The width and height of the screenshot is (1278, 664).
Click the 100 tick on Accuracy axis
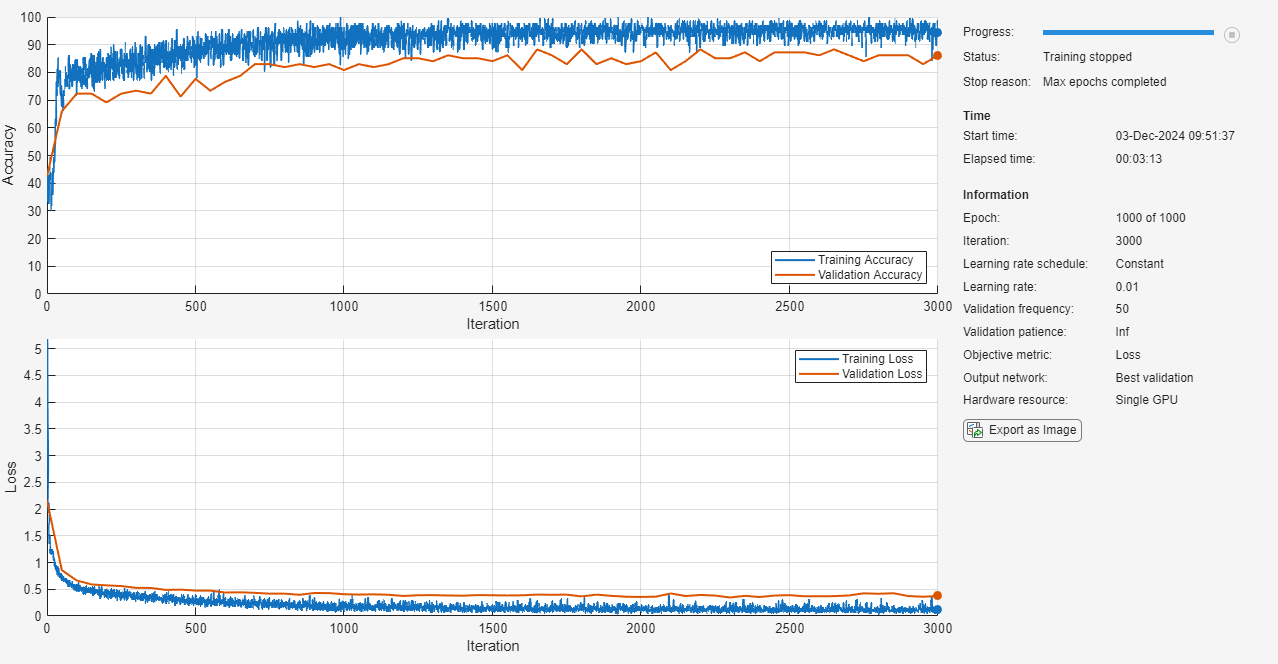tap(31, 18)
